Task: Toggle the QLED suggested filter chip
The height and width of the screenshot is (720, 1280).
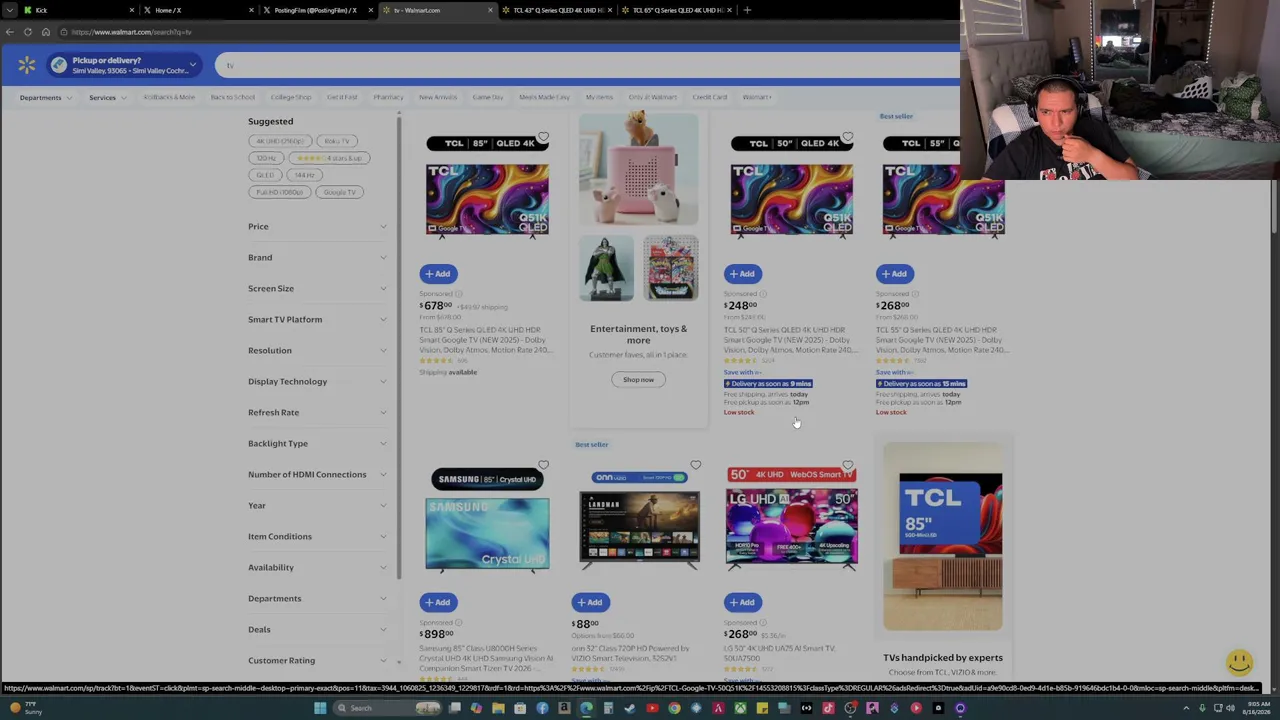Action: [x=264, y=175]
